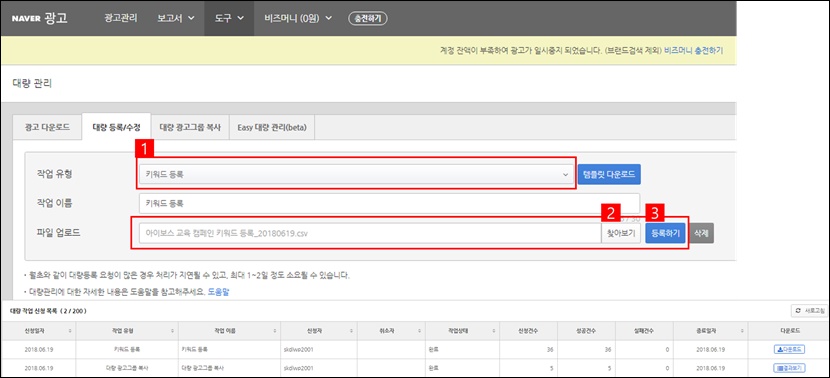Sort by 작업 이름 column header

click(229, 330)
